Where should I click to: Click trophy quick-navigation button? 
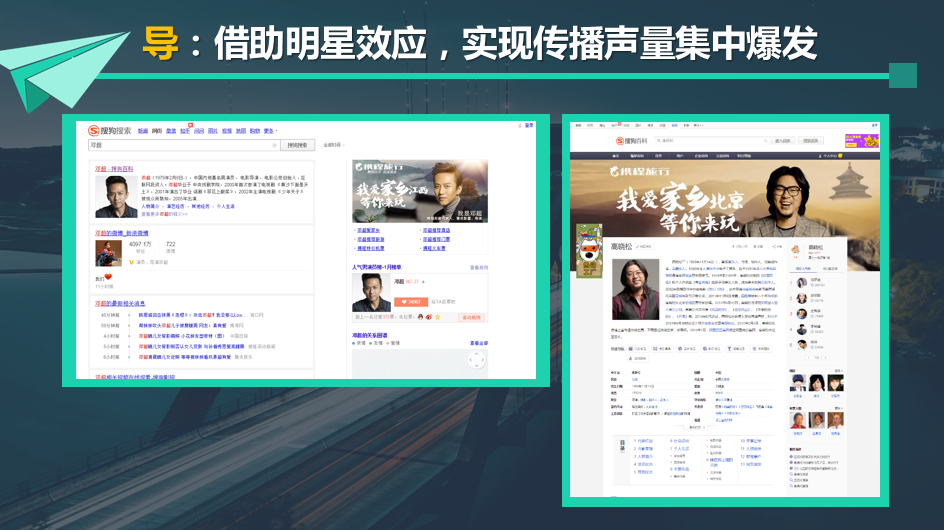pos(736,349)
